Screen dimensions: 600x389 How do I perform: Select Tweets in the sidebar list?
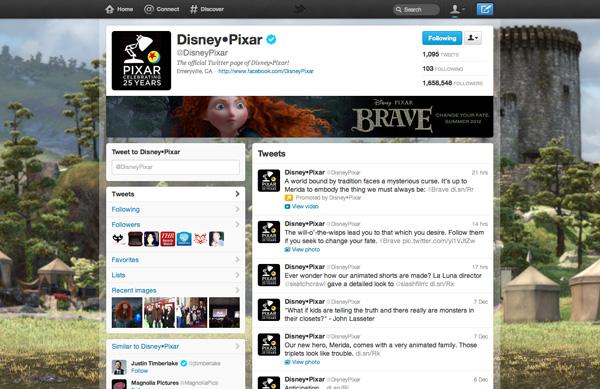point(176,194)
